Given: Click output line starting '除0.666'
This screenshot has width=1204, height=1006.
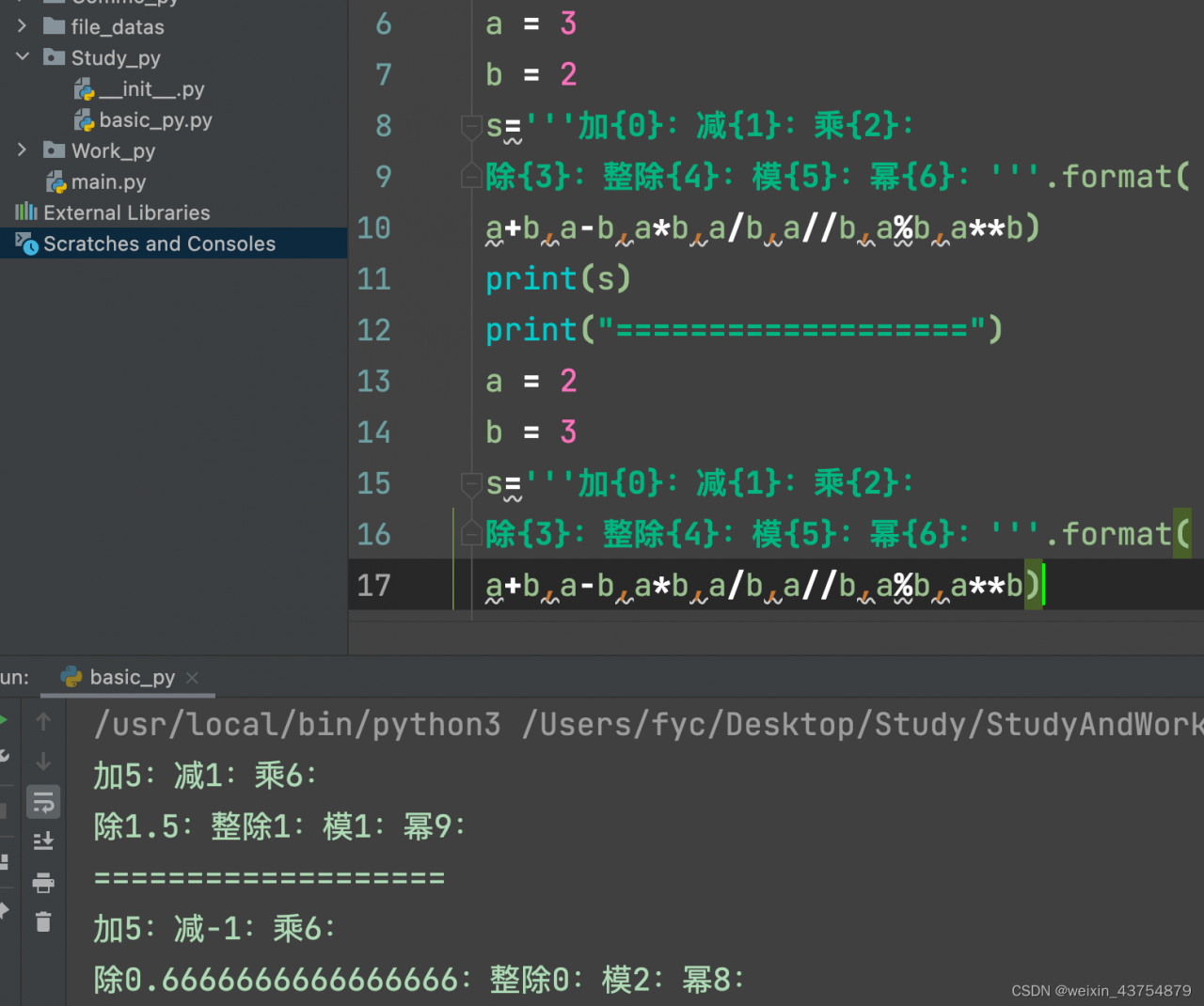Looking at the screenshot, I should click(419, 981).
